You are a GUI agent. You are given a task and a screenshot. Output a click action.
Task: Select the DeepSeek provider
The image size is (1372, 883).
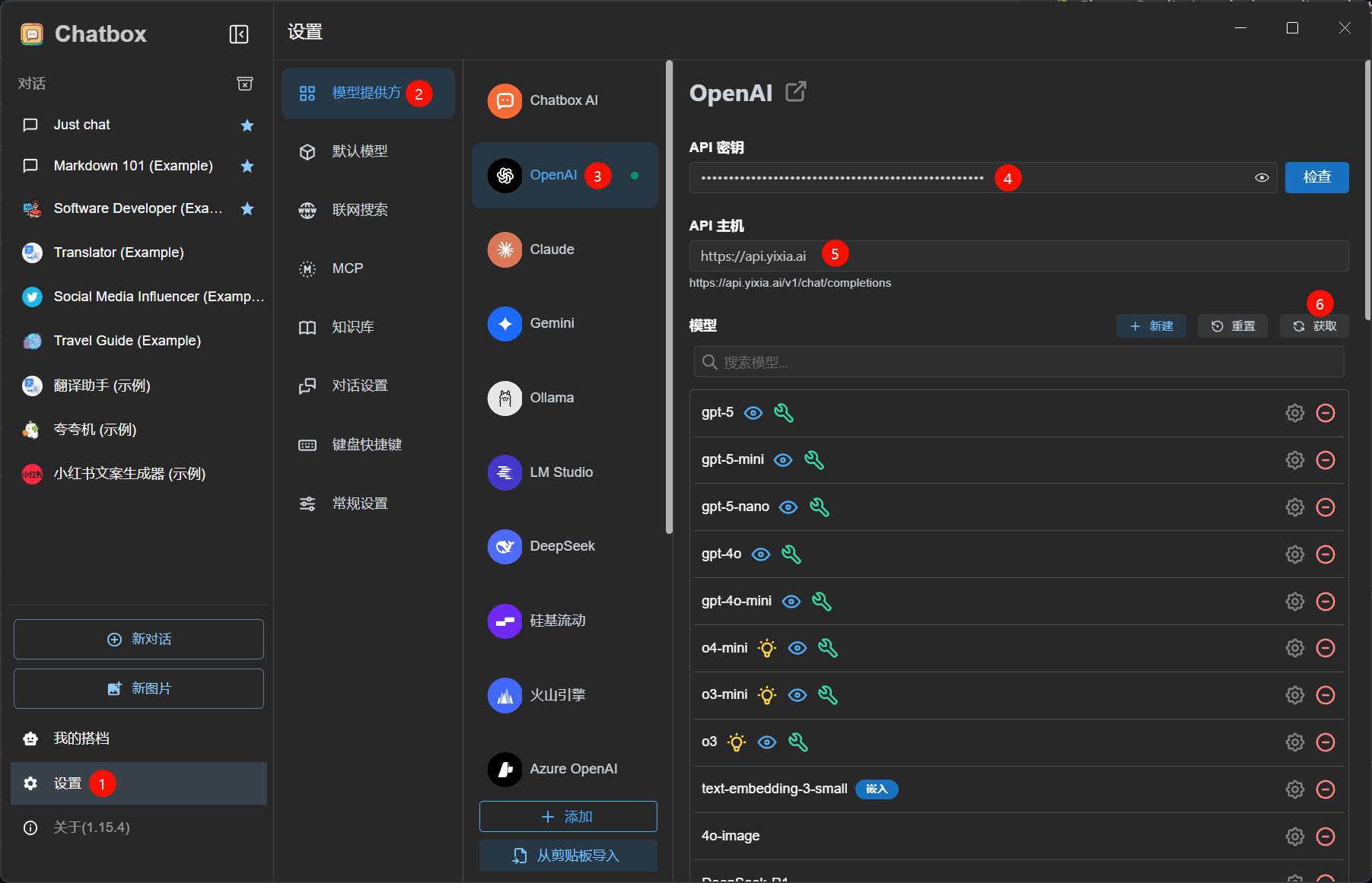coord(565,546)
